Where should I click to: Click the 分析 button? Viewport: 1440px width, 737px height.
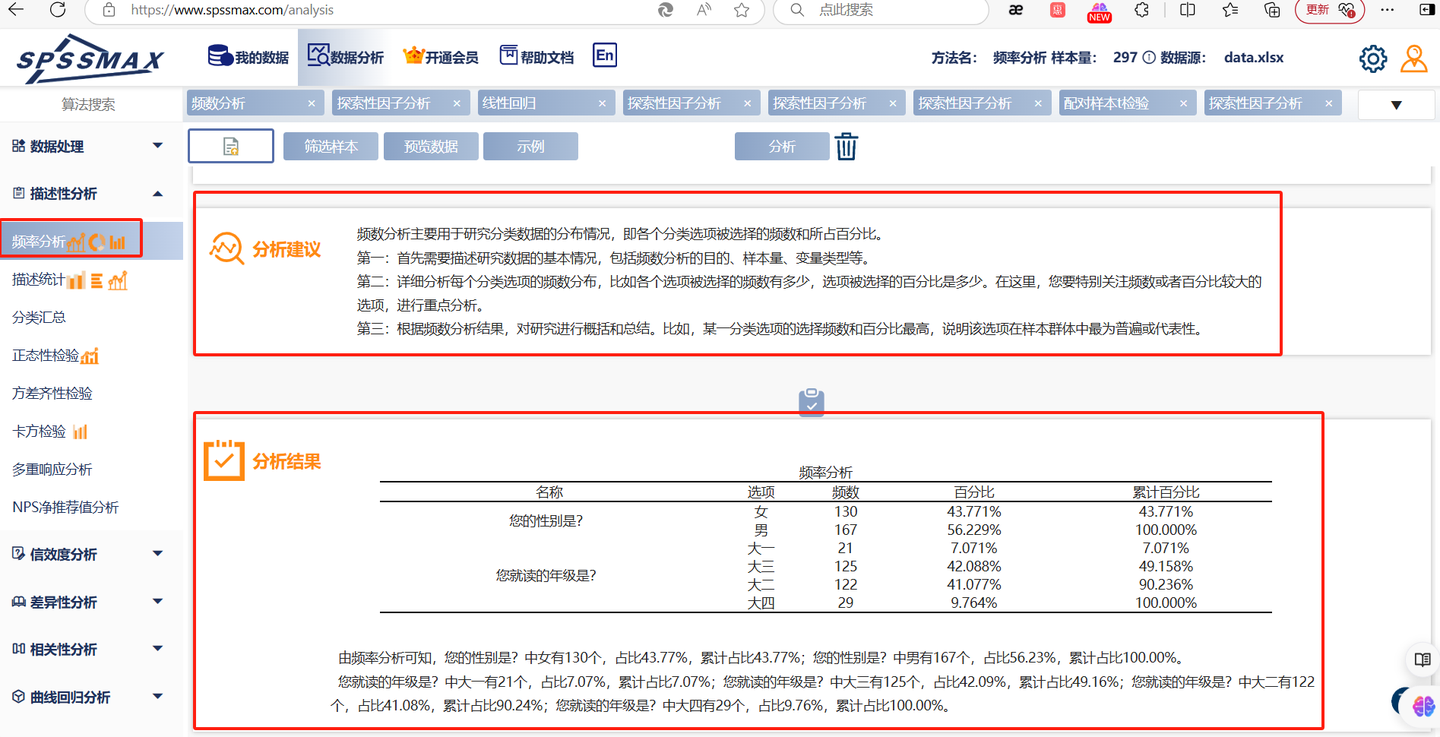click(782, 146)
